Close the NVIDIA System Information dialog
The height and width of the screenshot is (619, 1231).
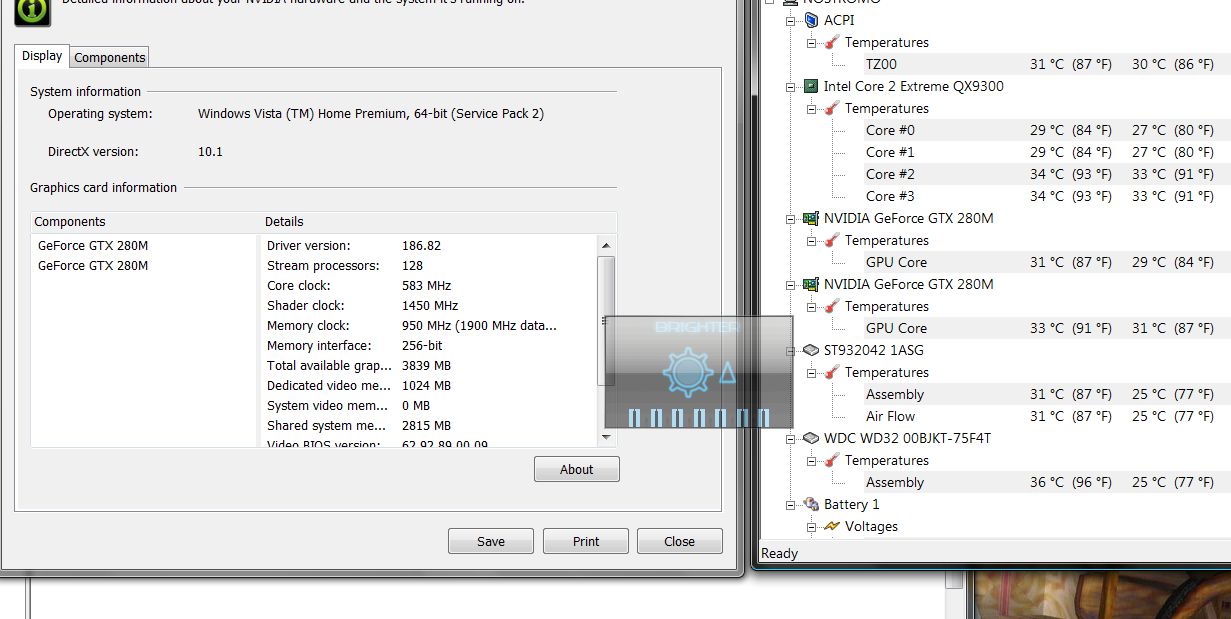680,541
